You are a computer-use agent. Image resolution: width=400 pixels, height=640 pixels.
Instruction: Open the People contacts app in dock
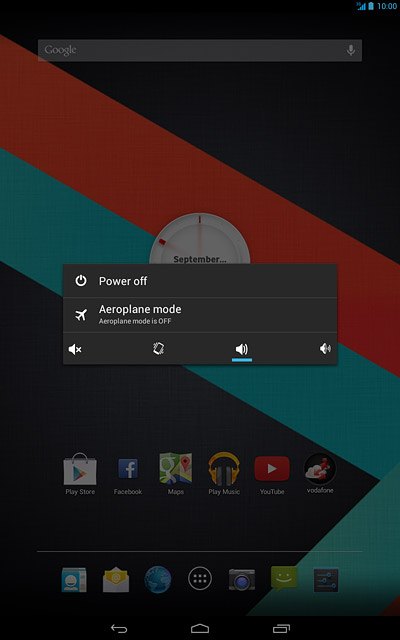tap(74, 580)
